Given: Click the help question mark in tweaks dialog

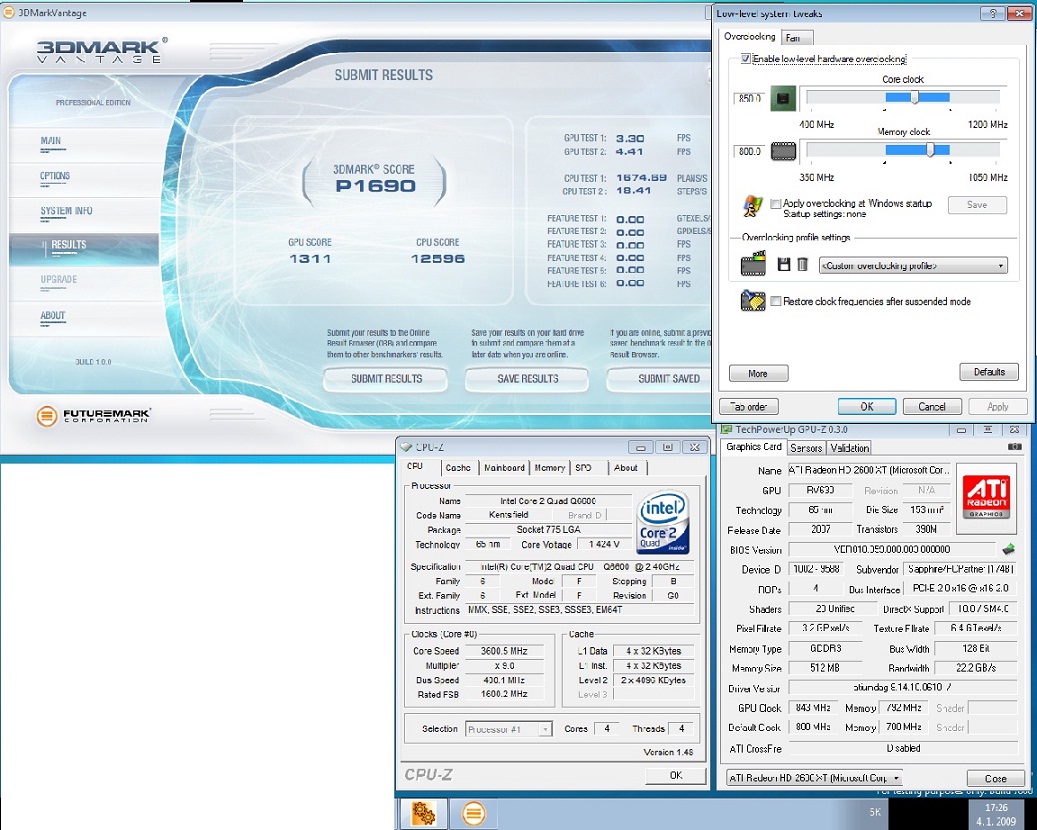Looking at the screenshot, I should tap(991, 13).
